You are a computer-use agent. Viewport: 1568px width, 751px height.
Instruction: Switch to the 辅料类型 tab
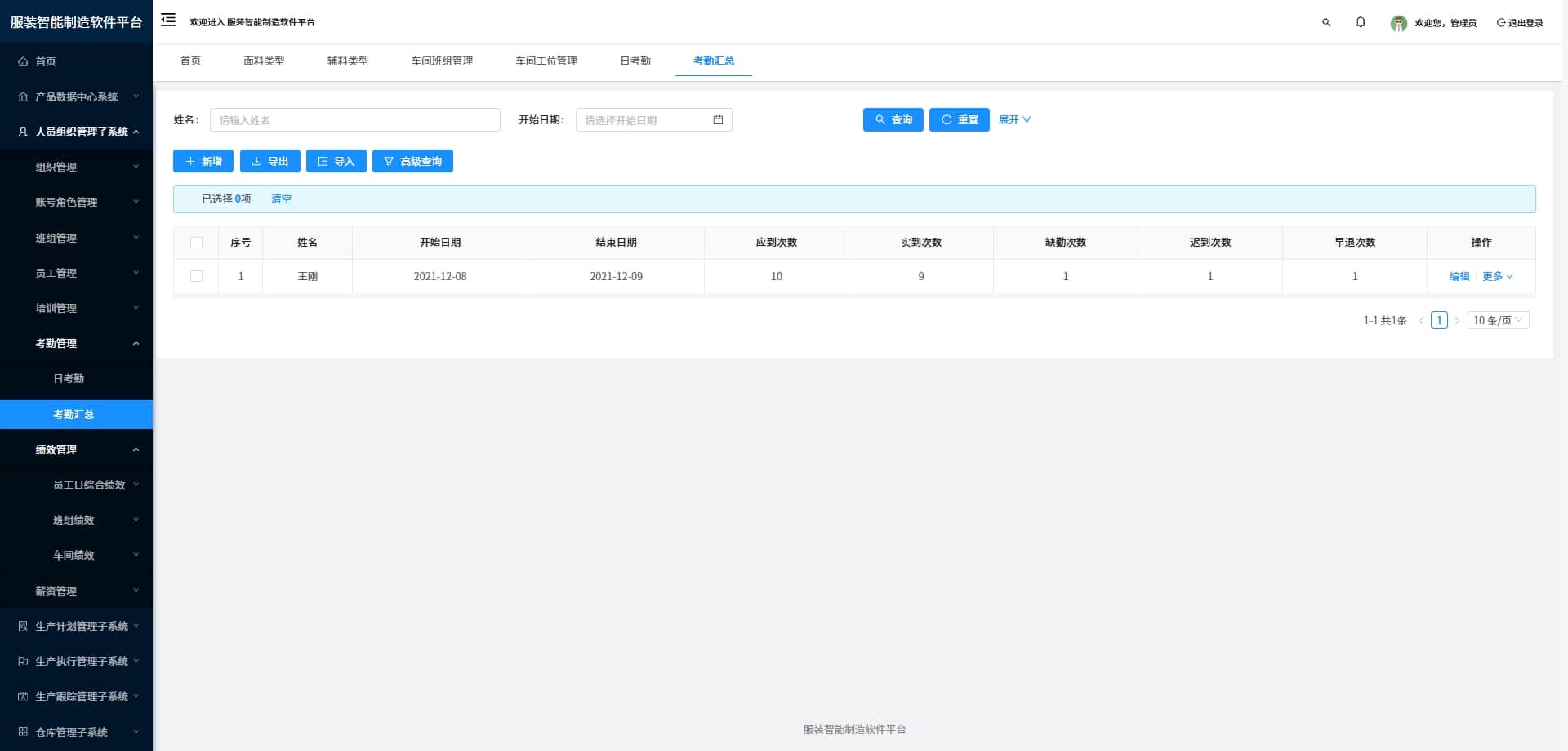coord(347,61)
